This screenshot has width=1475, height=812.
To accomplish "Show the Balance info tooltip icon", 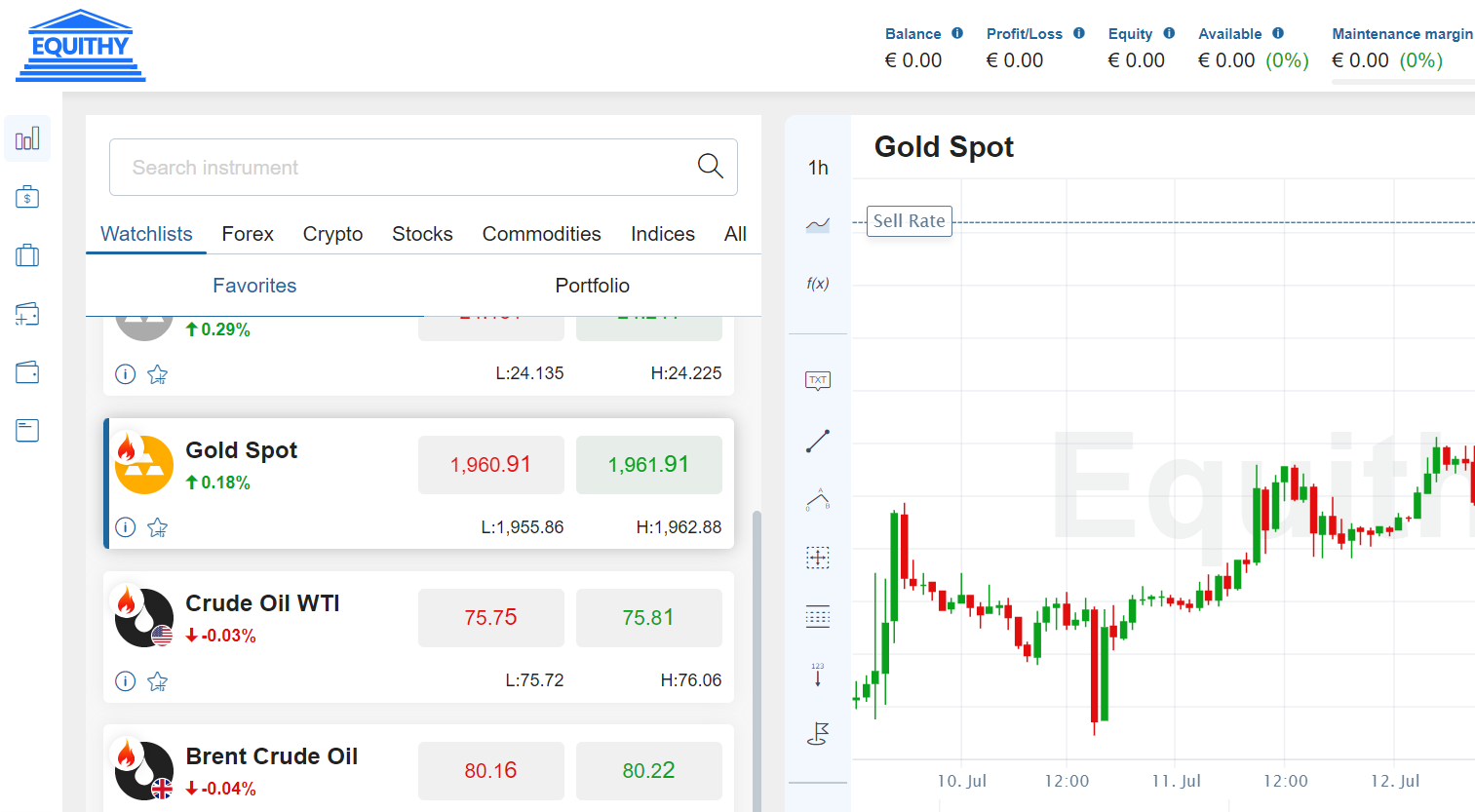I will coord(957,33).
